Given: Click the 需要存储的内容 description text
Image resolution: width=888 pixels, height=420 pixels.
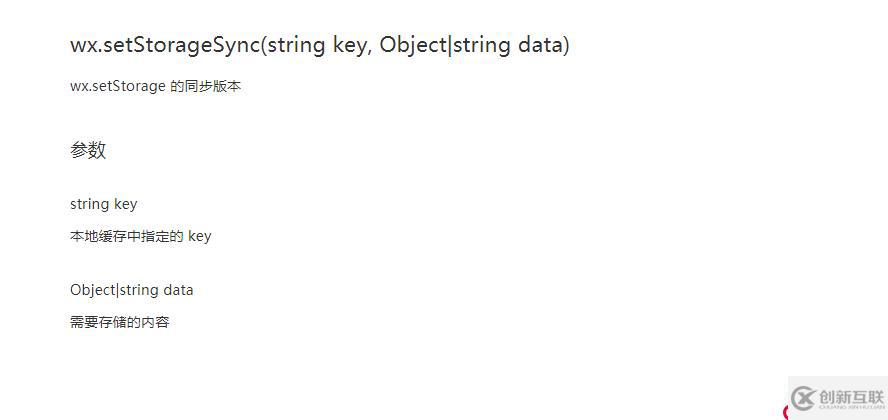Looking at the screenshot, I should pos(119,323).
